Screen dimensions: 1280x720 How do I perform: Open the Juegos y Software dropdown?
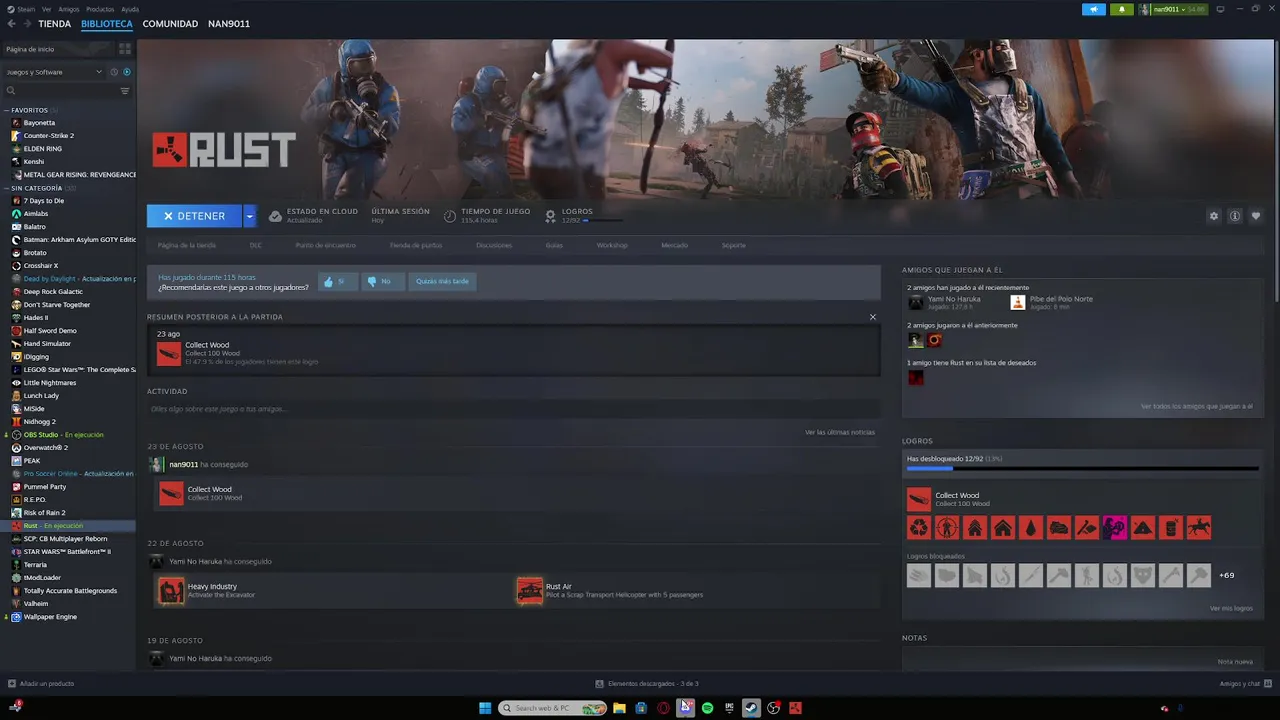click(x=54, y=72)
